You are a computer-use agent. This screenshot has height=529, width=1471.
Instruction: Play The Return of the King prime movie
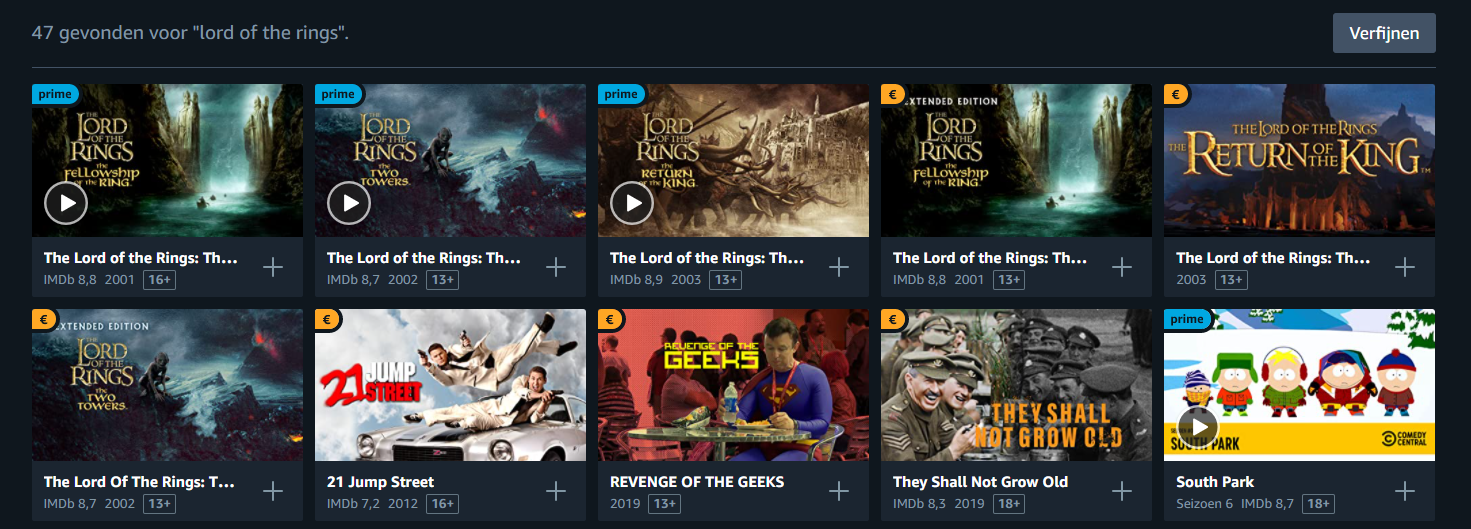coord(632,204)
